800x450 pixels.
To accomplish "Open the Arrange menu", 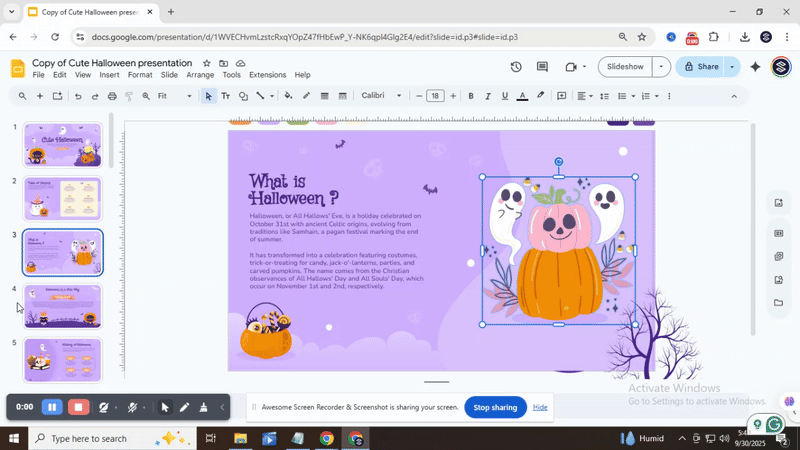I will 200,75.
